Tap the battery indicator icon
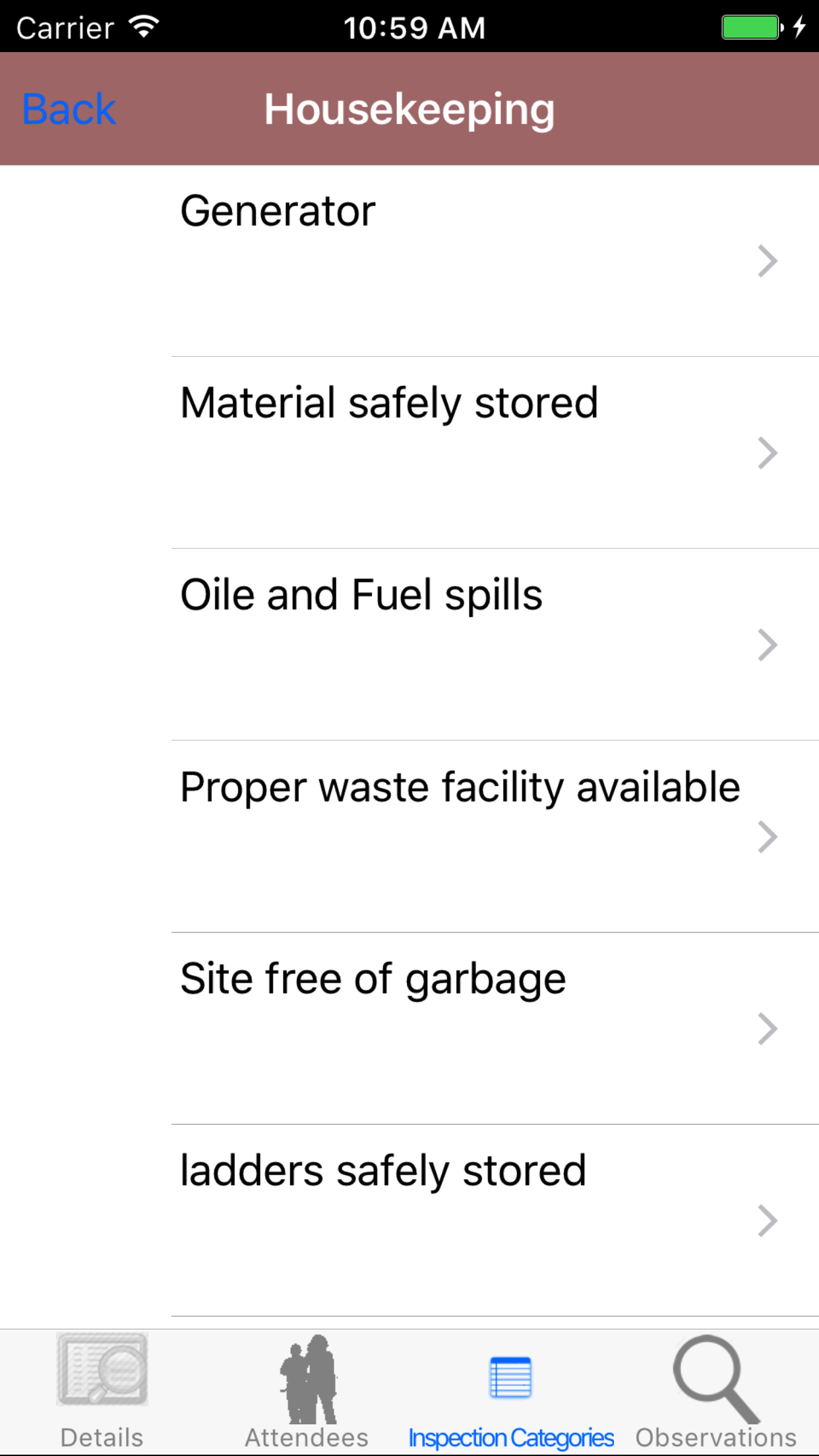Image resolution: width=819 pixels, height=1456 pixels. click(752, 28)
